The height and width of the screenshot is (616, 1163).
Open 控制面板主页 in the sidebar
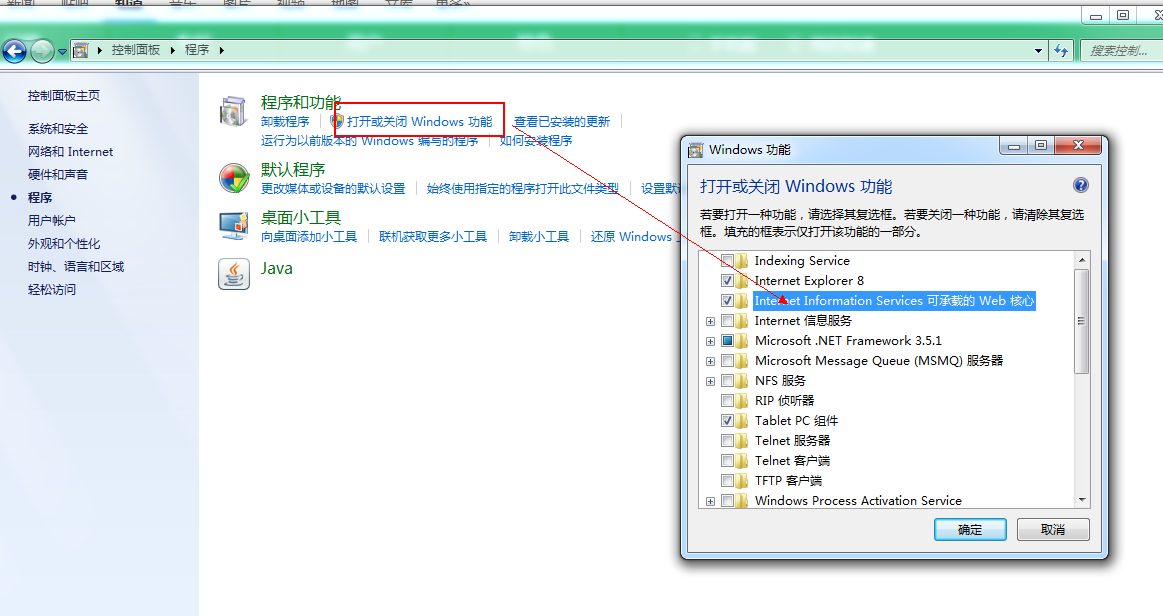point(64,96)
